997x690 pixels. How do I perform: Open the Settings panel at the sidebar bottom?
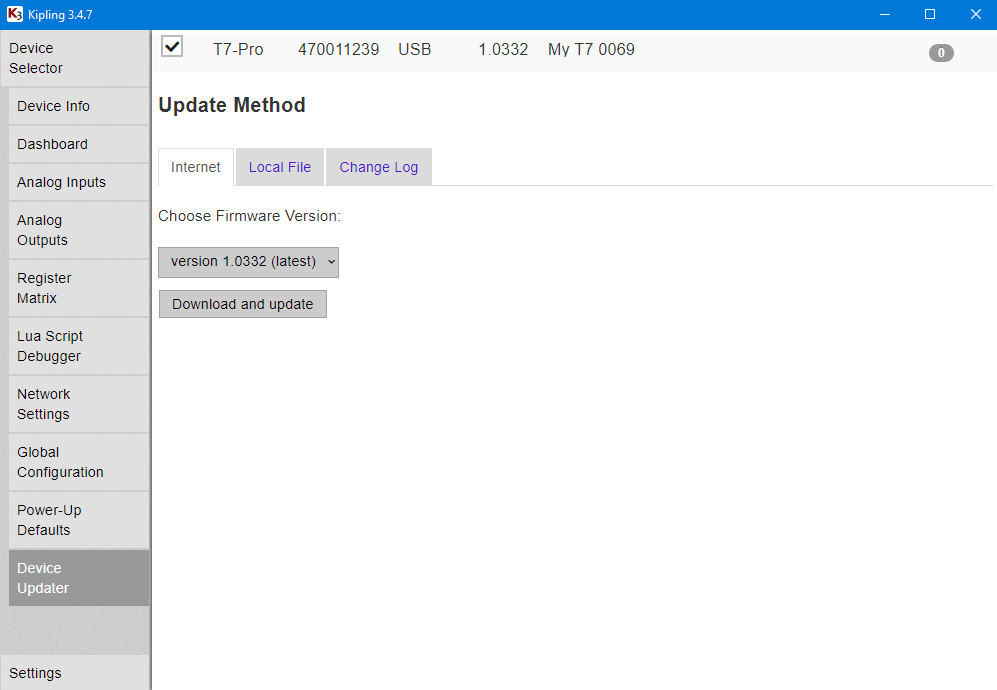[38, 673]
